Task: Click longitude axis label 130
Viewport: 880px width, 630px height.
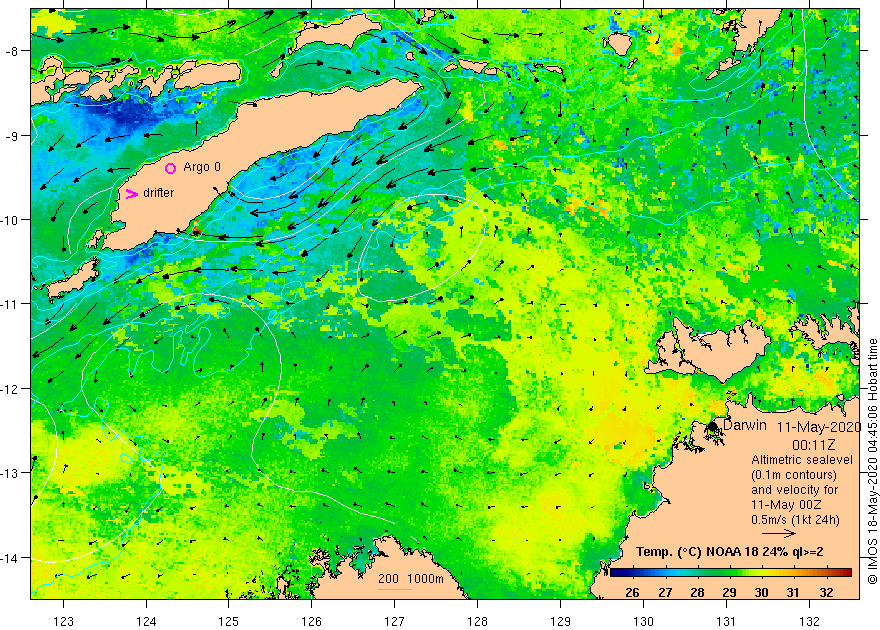Action: [x=643, y=621]
